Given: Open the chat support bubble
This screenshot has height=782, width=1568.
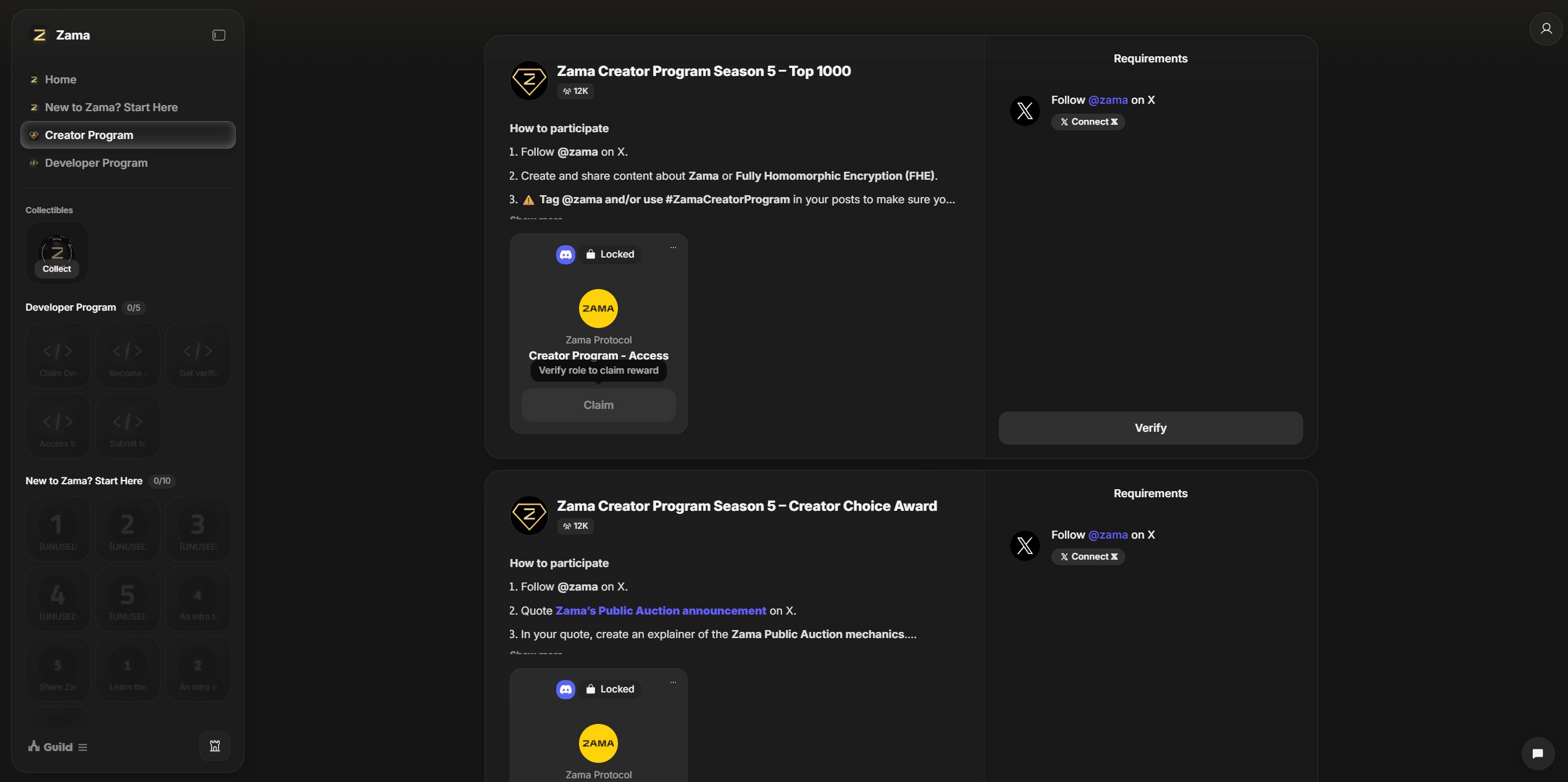Looking at the screenshot, I should pos(1538,753).
